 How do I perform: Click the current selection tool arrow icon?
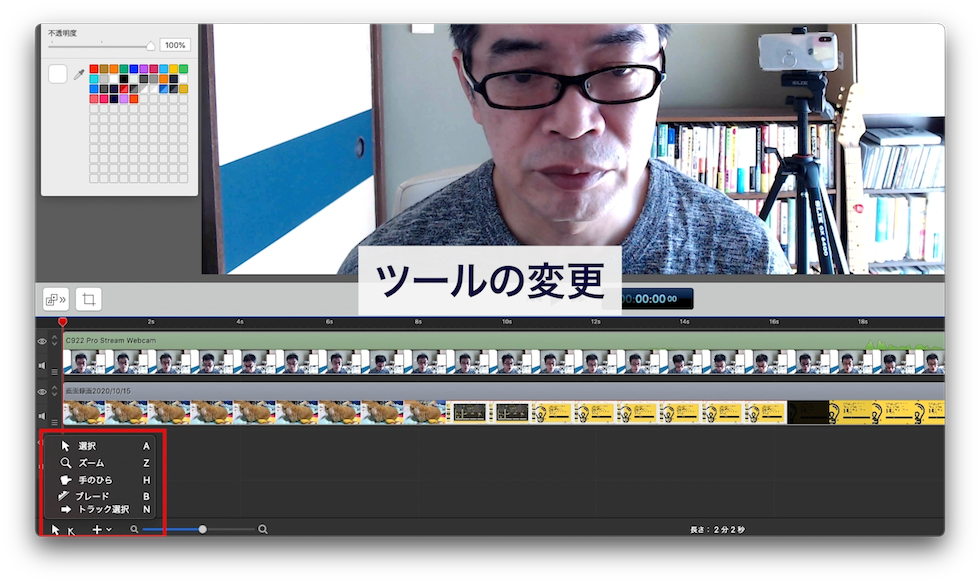[x=56, y=529]
